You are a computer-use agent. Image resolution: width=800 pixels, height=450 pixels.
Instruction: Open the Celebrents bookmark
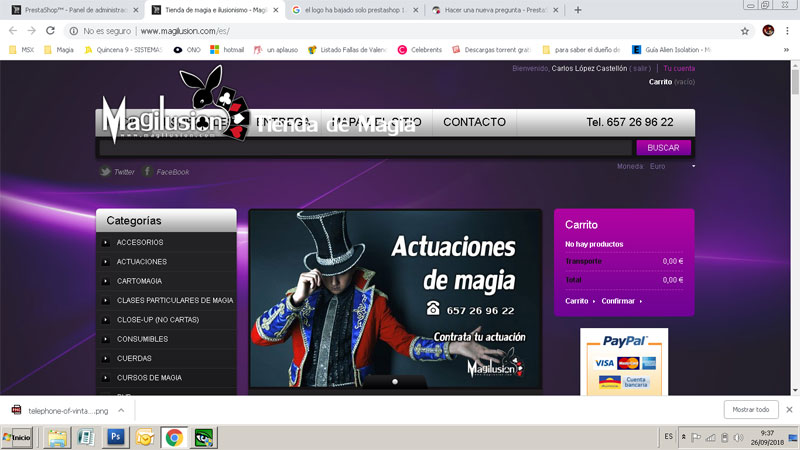[x=420, y=49]
